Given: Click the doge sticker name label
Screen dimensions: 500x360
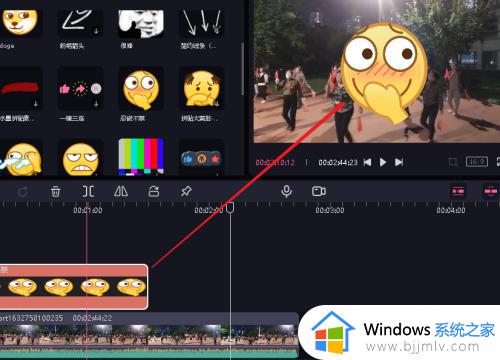Looking at the screenshot, I should pyautogui.click(x=7, y=46).
